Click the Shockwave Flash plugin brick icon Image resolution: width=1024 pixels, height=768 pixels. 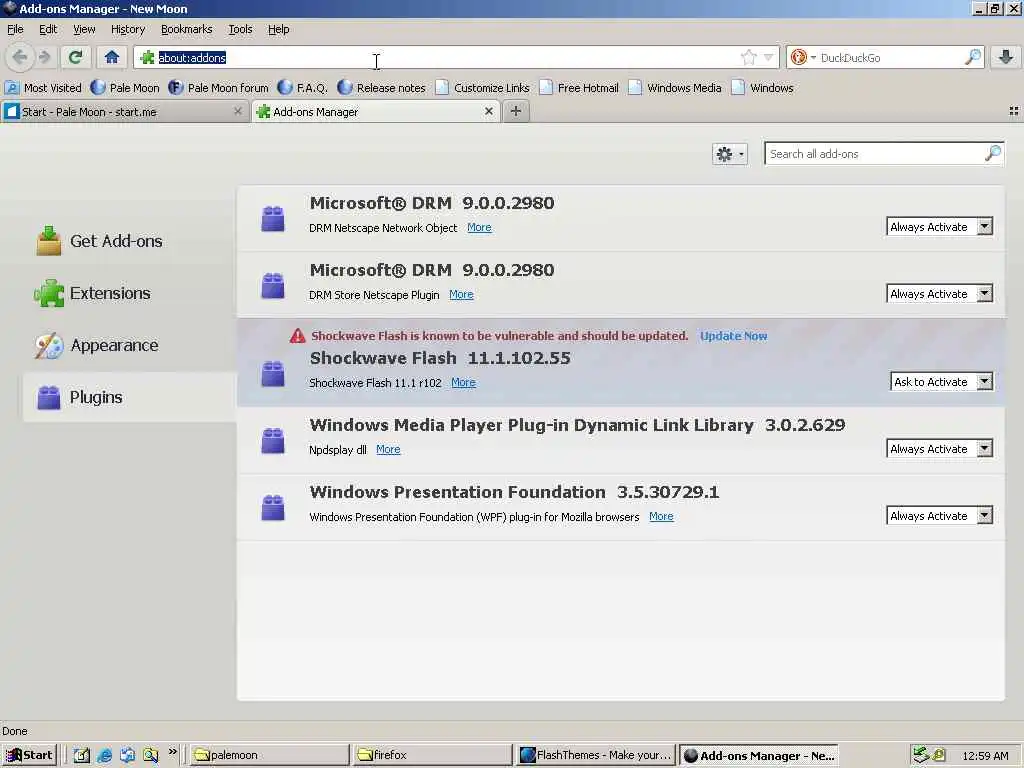[273, 374]
